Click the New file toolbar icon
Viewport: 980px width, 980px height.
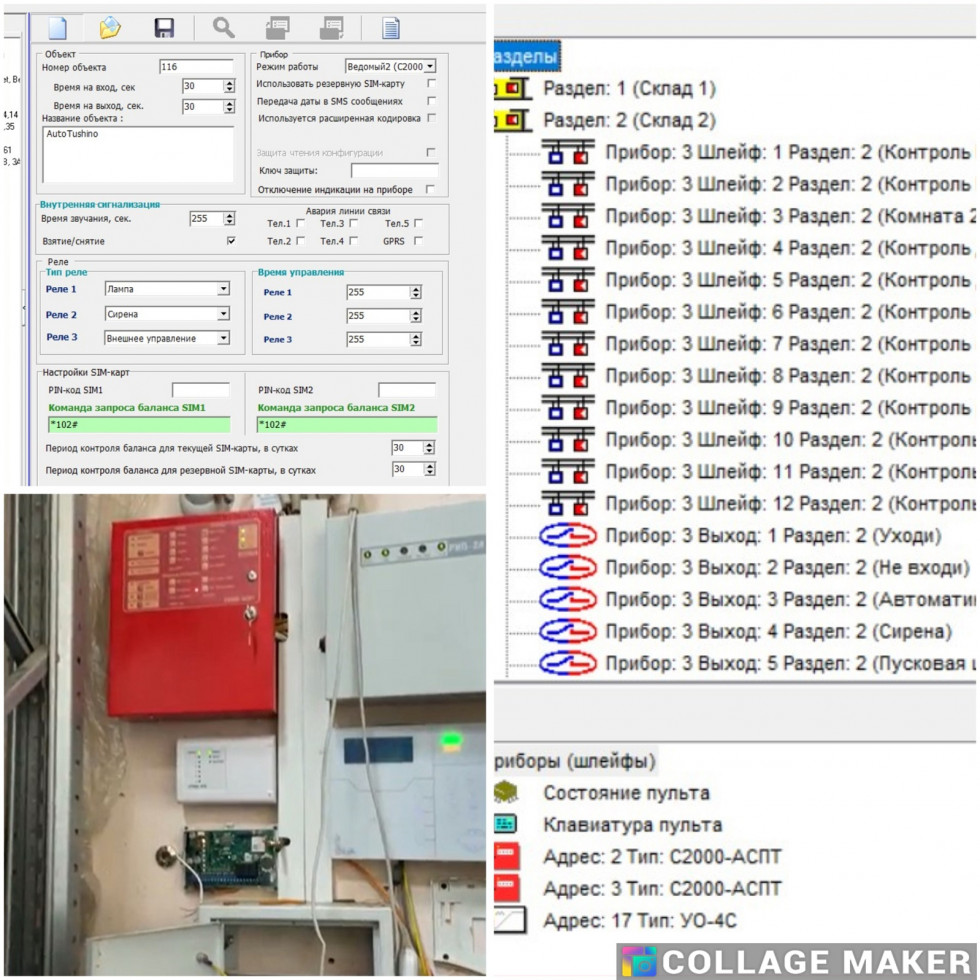pyautogui.click(x=57, y=27)
